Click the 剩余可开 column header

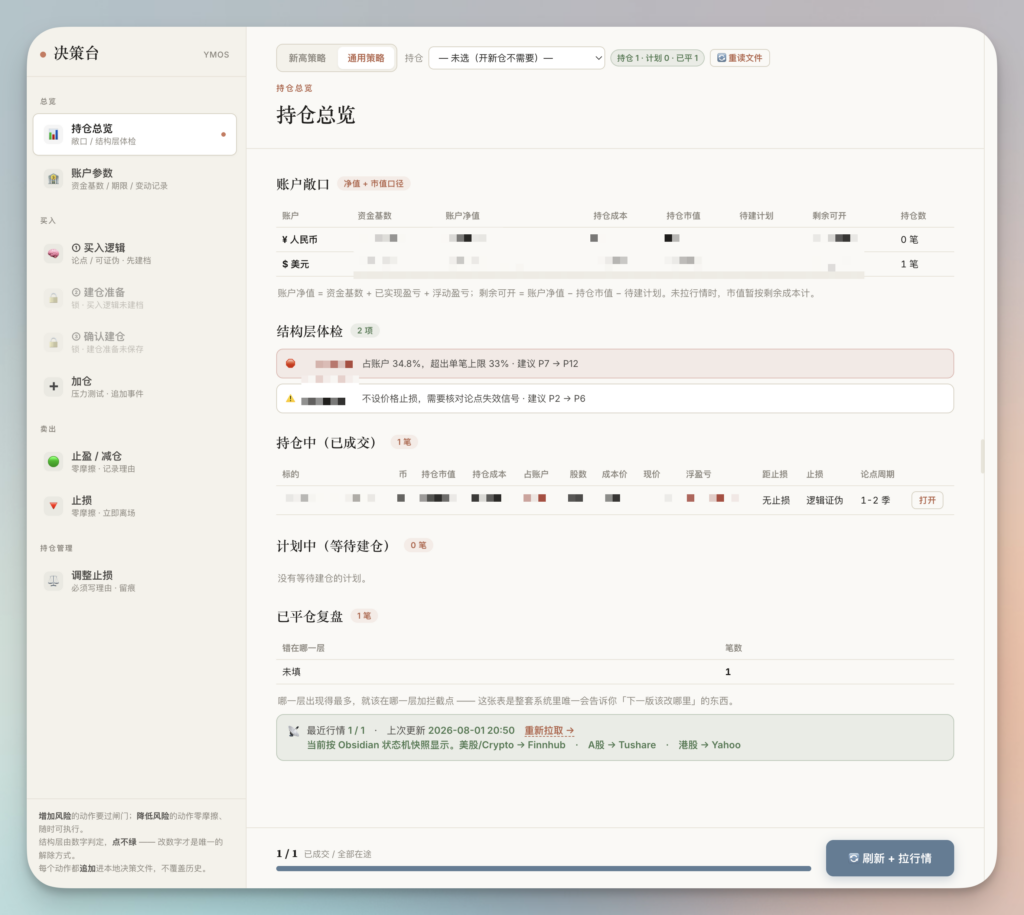click(x=829, y=216)
